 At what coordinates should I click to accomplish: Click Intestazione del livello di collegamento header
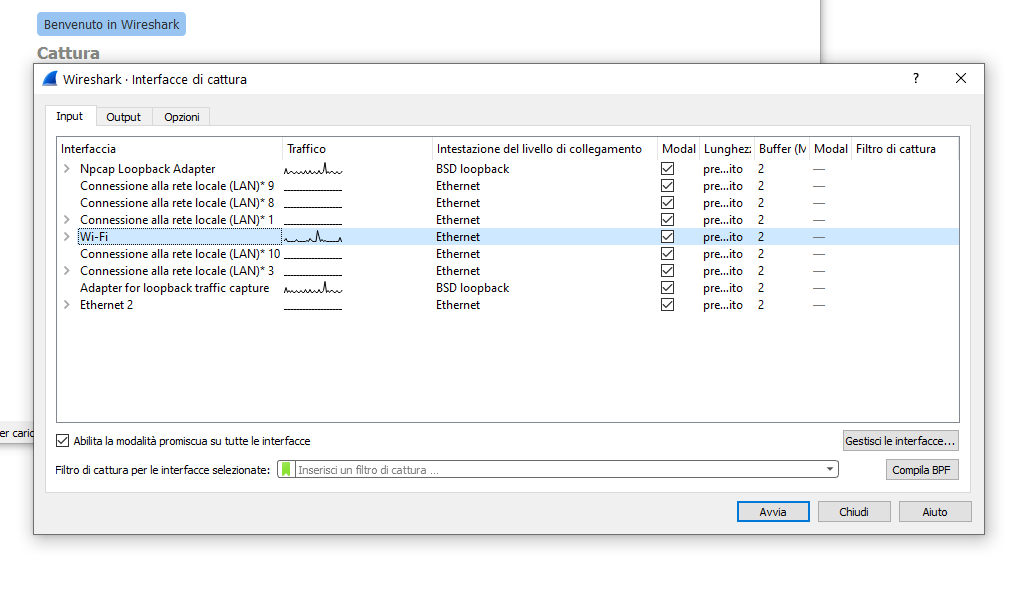click(x=545, y=149)
